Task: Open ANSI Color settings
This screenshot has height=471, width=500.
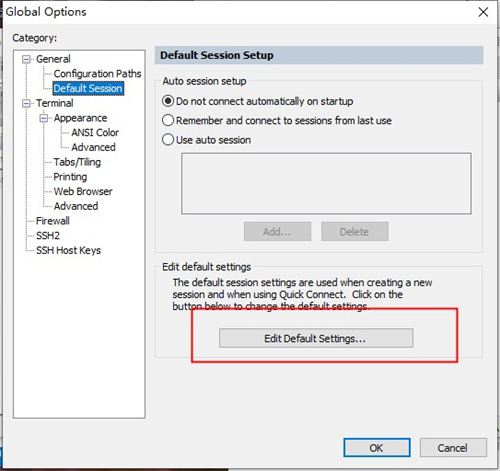Action: [x=95, y=133]
